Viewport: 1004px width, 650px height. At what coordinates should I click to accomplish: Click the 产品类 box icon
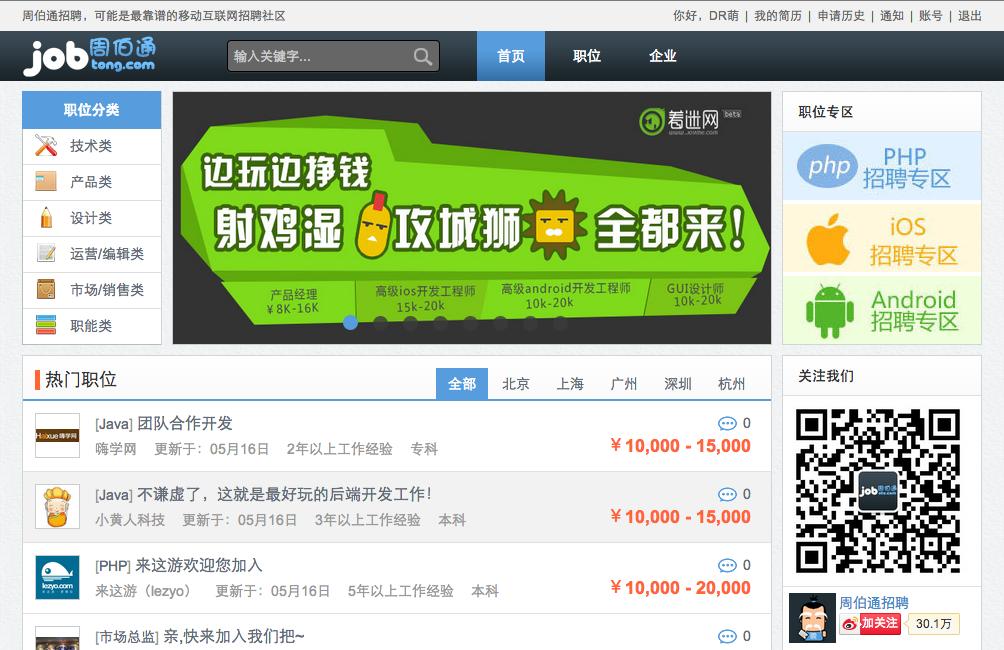pos(46,182)
